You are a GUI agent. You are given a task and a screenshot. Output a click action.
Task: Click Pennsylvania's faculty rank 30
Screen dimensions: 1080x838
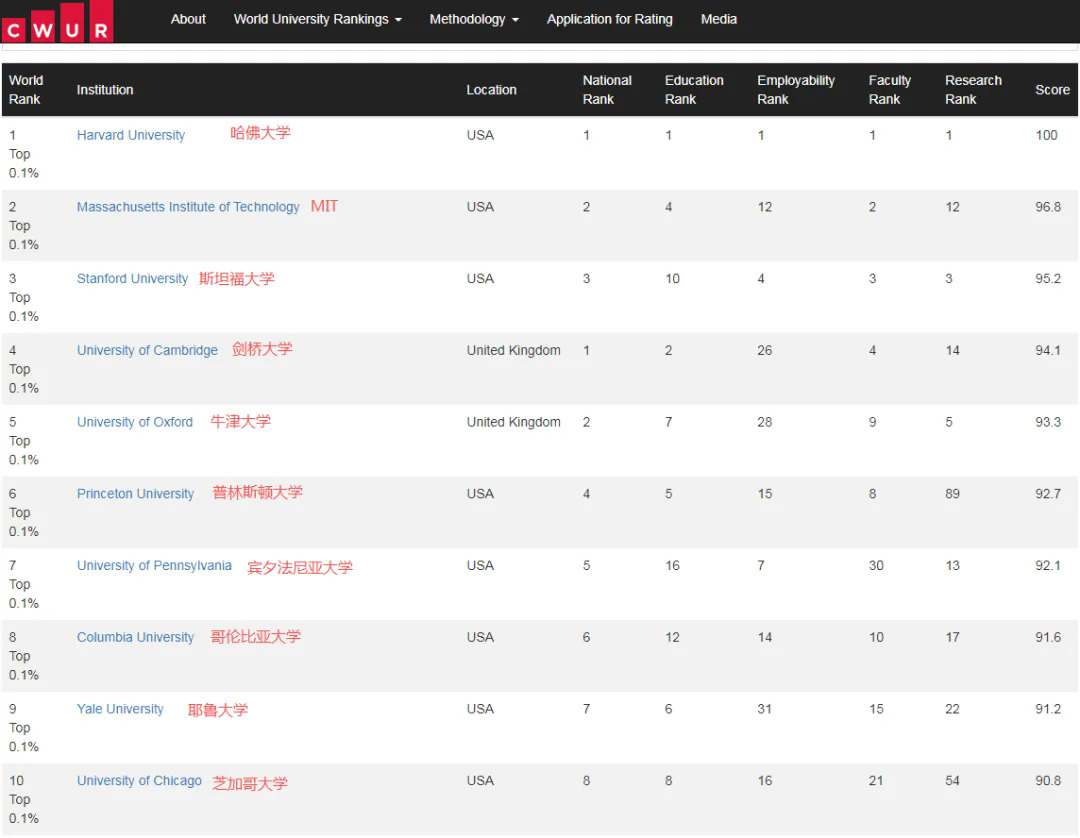876,565
